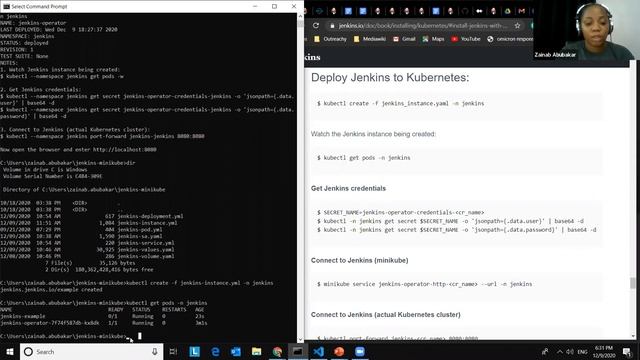The image size is (640, 360).
Task: Click the Command Prompt scrollbar down arrow
Action: [x=301, y=339]
